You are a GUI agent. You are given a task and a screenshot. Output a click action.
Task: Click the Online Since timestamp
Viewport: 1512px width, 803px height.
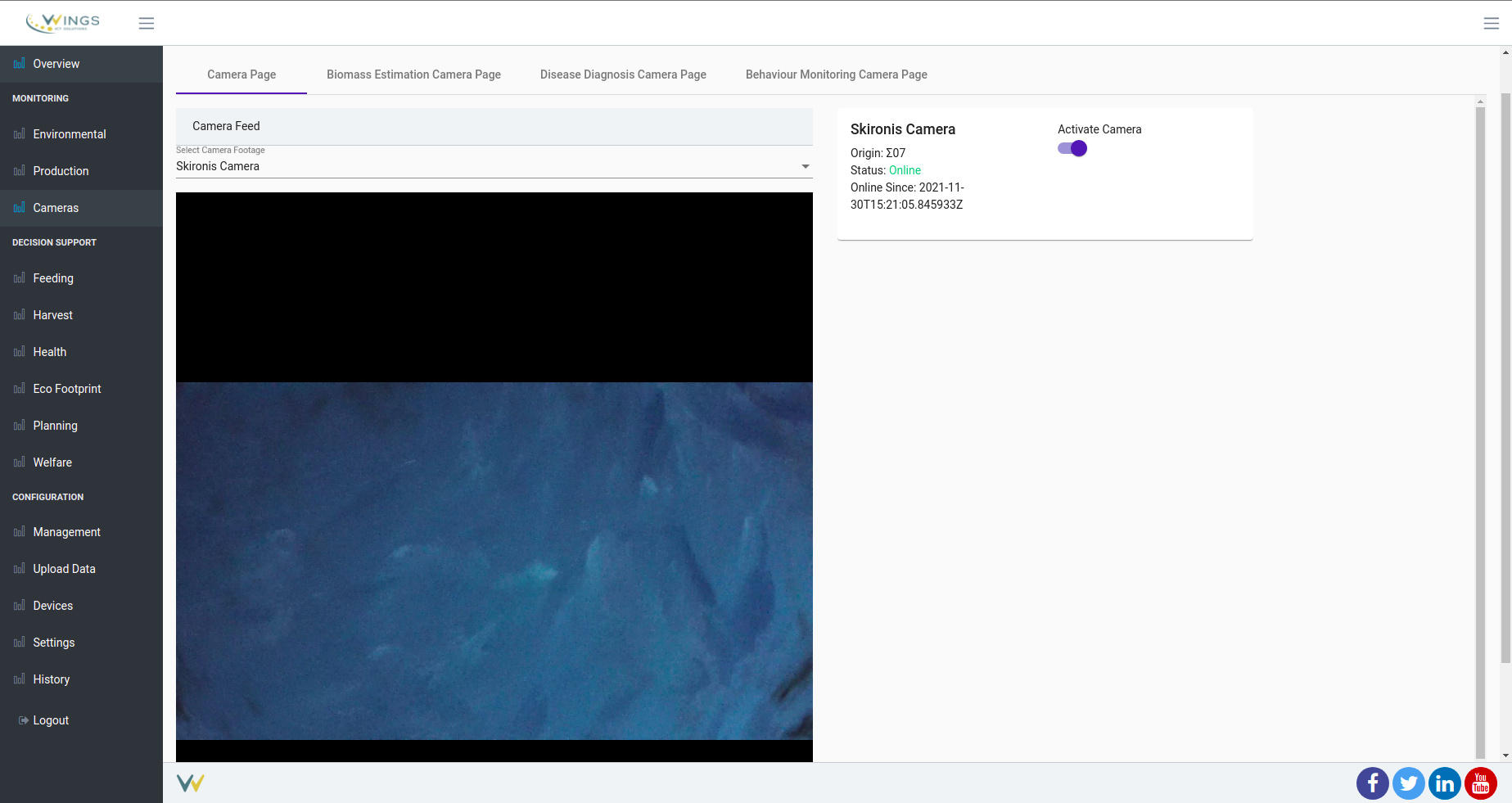tap(907, 196)
